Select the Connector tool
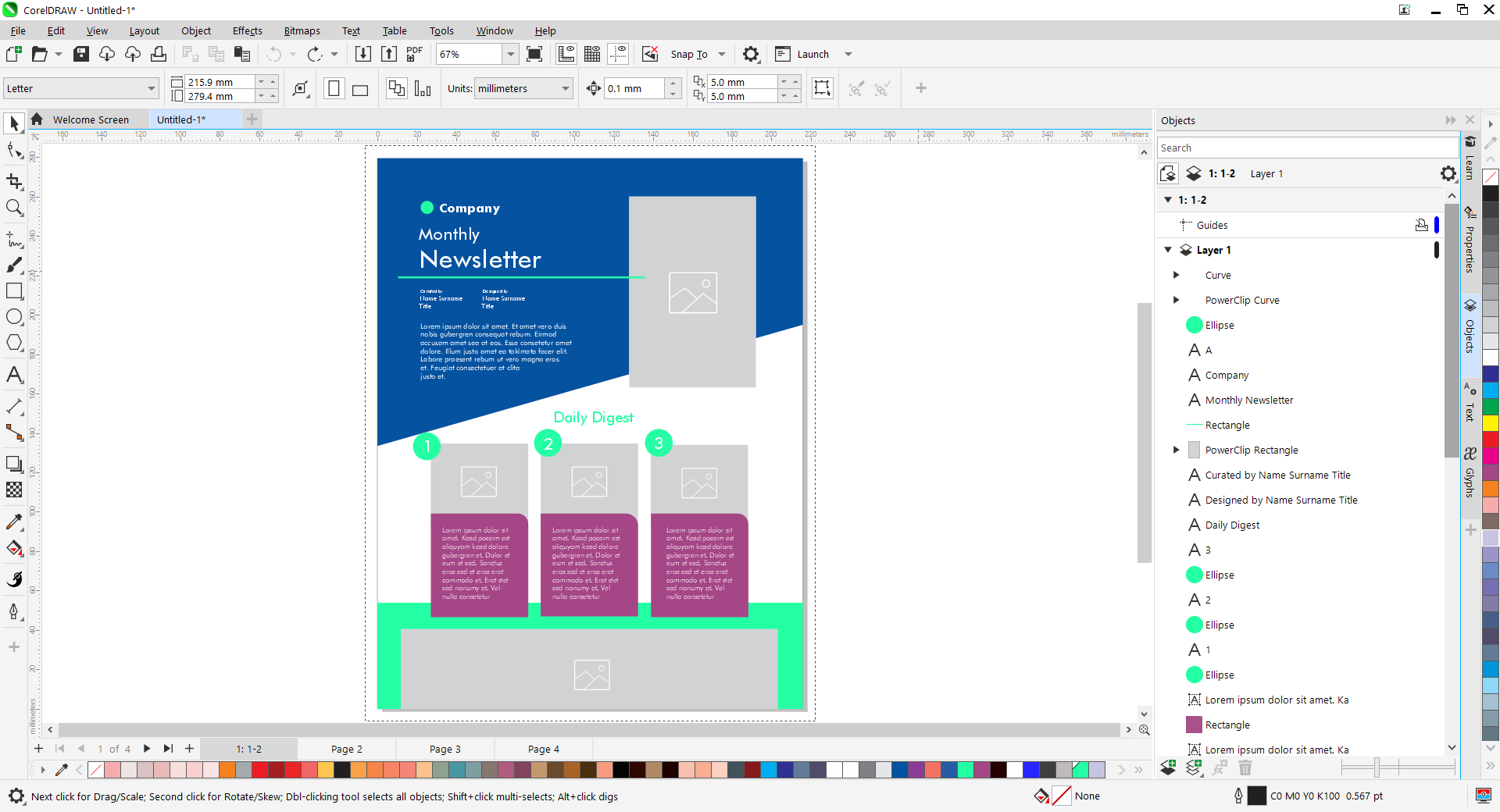The height and width of the screenshot is (812, 1500). (x=14, y=432)
